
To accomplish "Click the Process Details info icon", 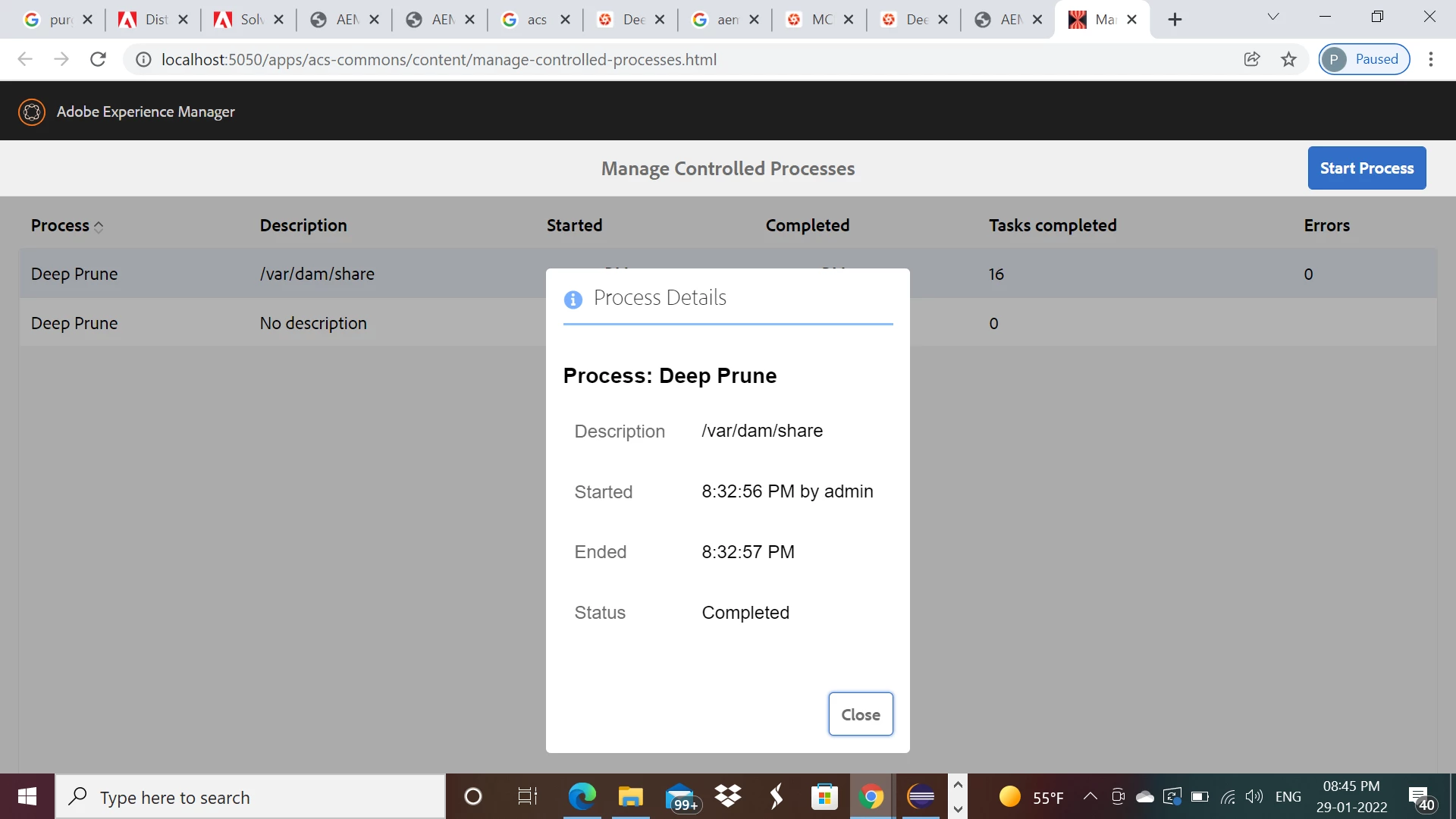I will click(x=573, y=300).
